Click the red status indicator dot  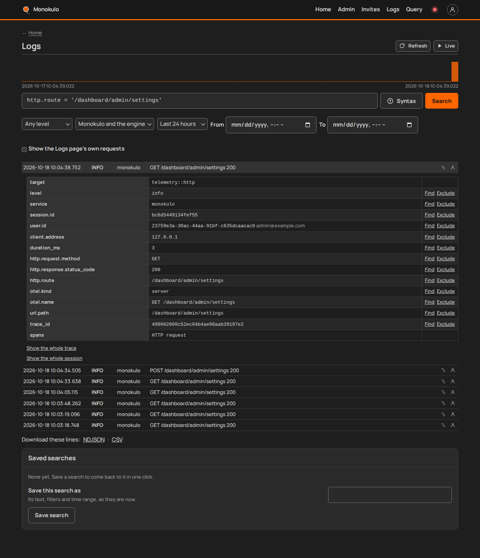(x=434, y=10)
